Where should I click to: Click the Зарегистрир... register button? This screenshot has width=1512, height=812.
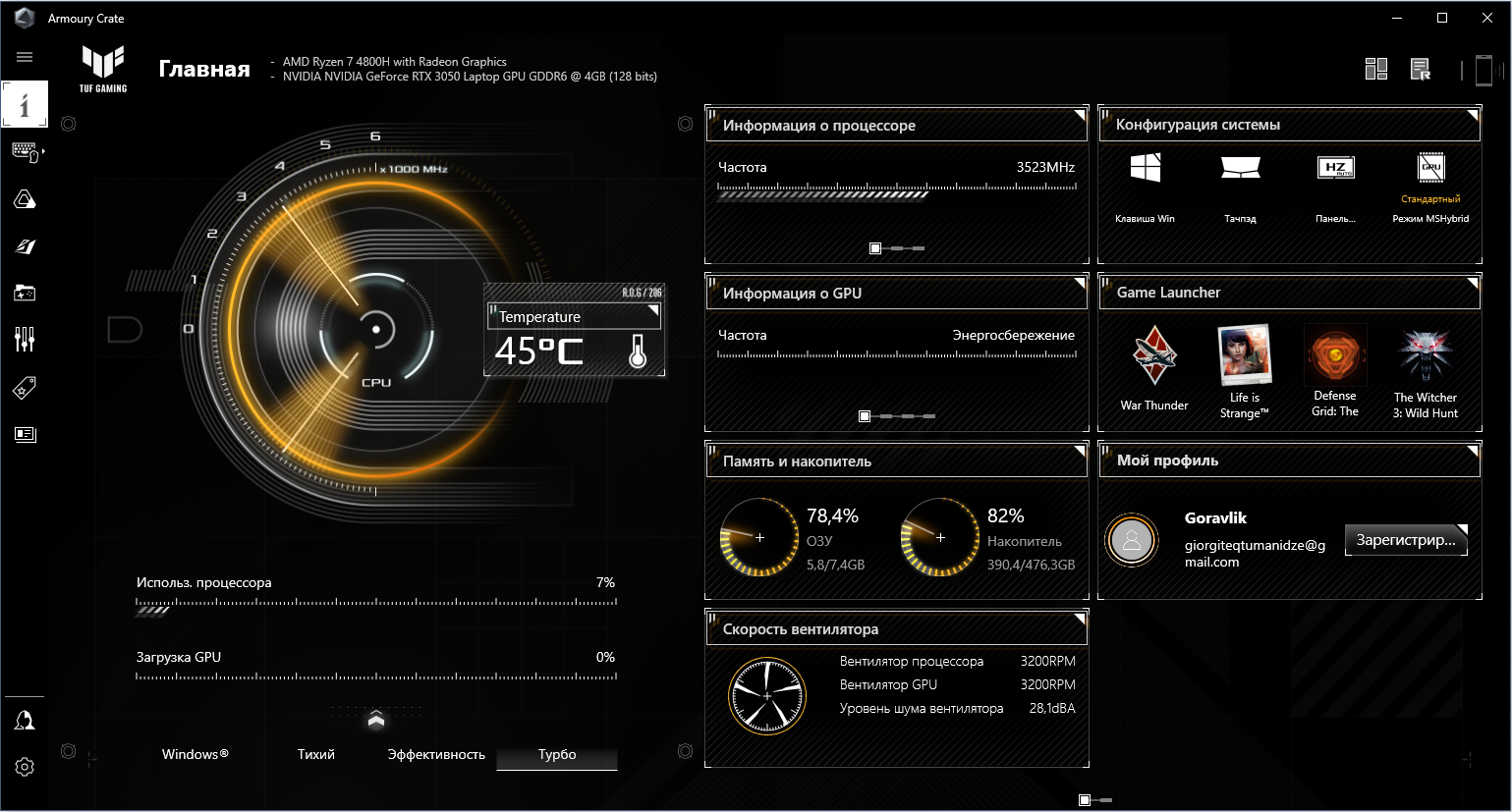click(1406, 540)
